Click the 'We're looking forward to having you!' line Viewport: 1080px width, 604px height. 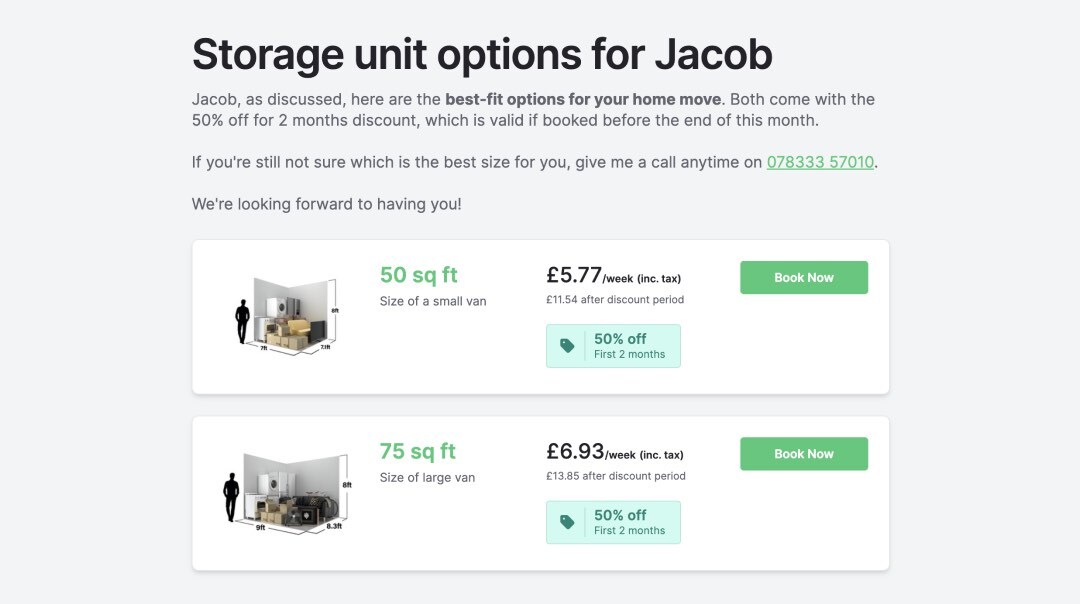(327, 204)
